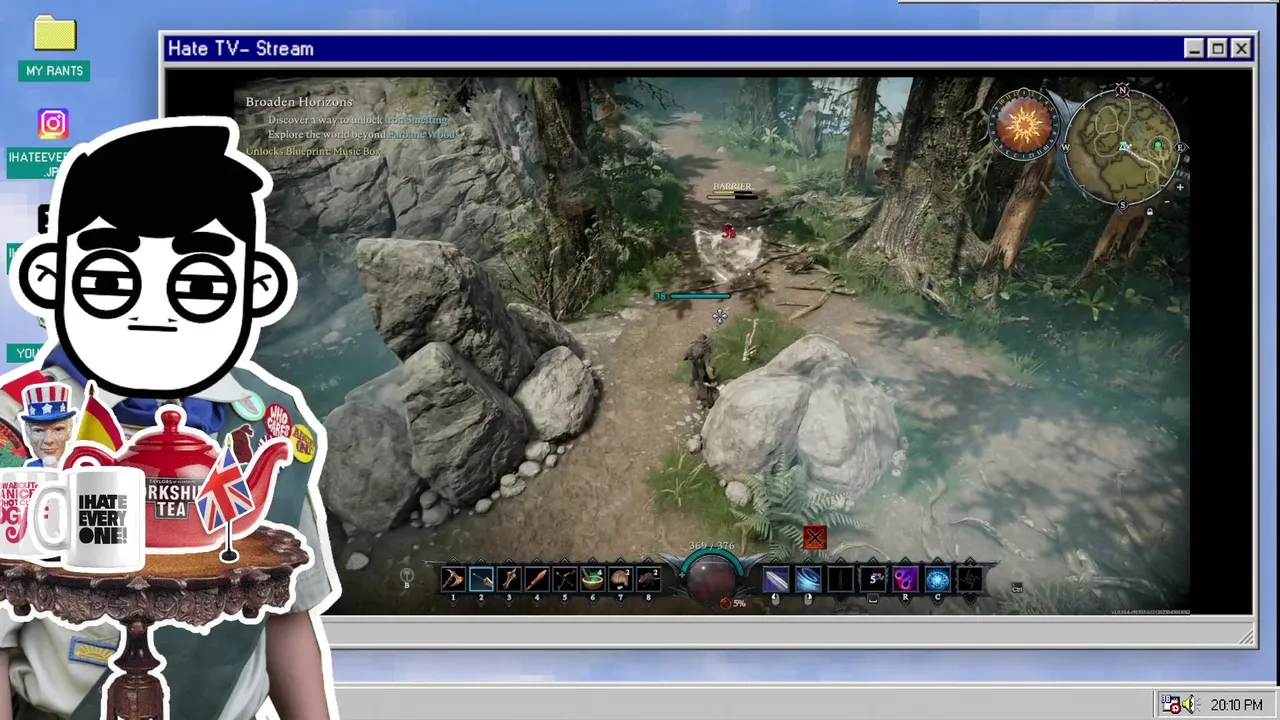Click the 369 / 376 health value

711,546
